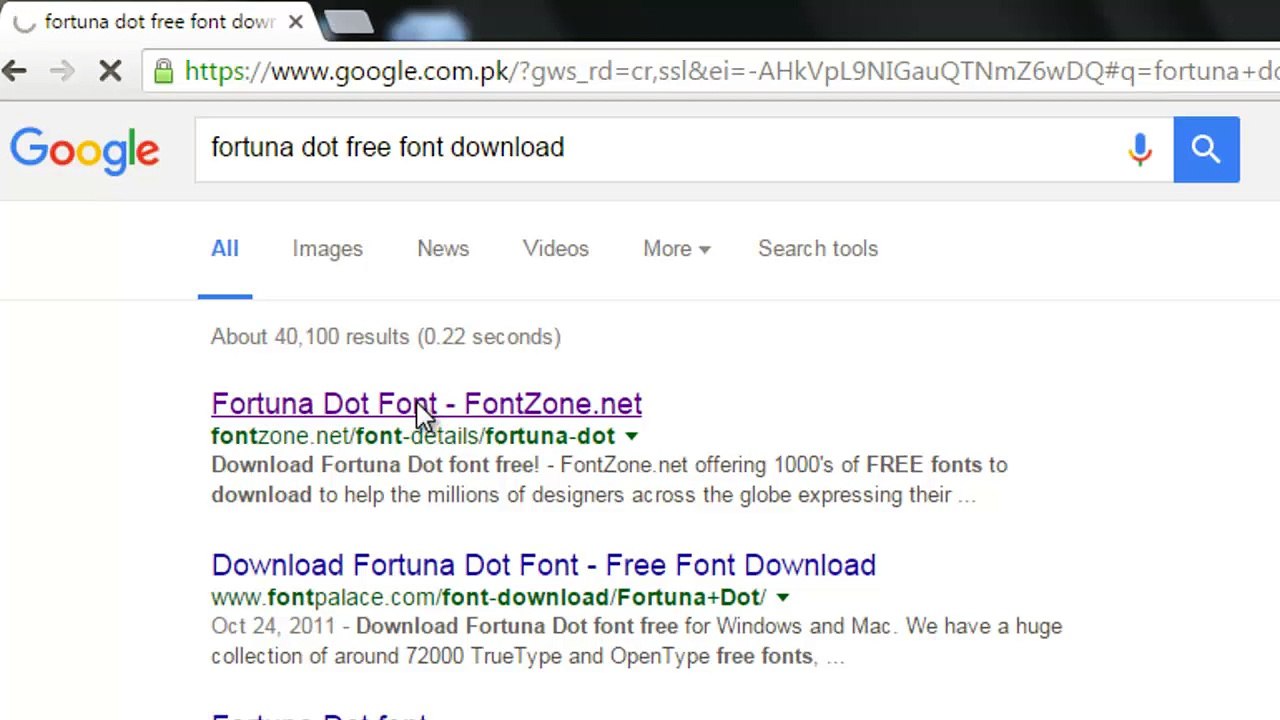
Task: Click the browser forward arrow
Action: tap(62, 71)
